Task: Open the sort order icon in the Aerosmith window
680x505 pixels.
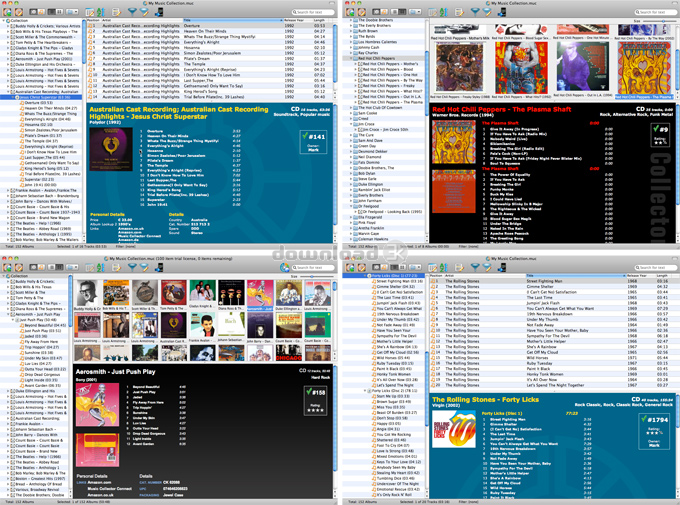Action: coord(101,267)
